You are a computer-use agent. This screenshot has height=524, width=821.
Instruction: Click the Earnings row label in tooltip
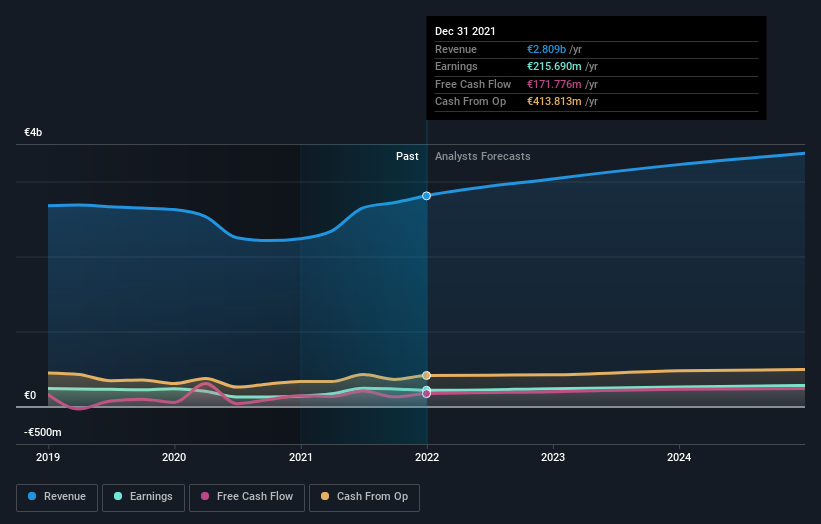456,66
